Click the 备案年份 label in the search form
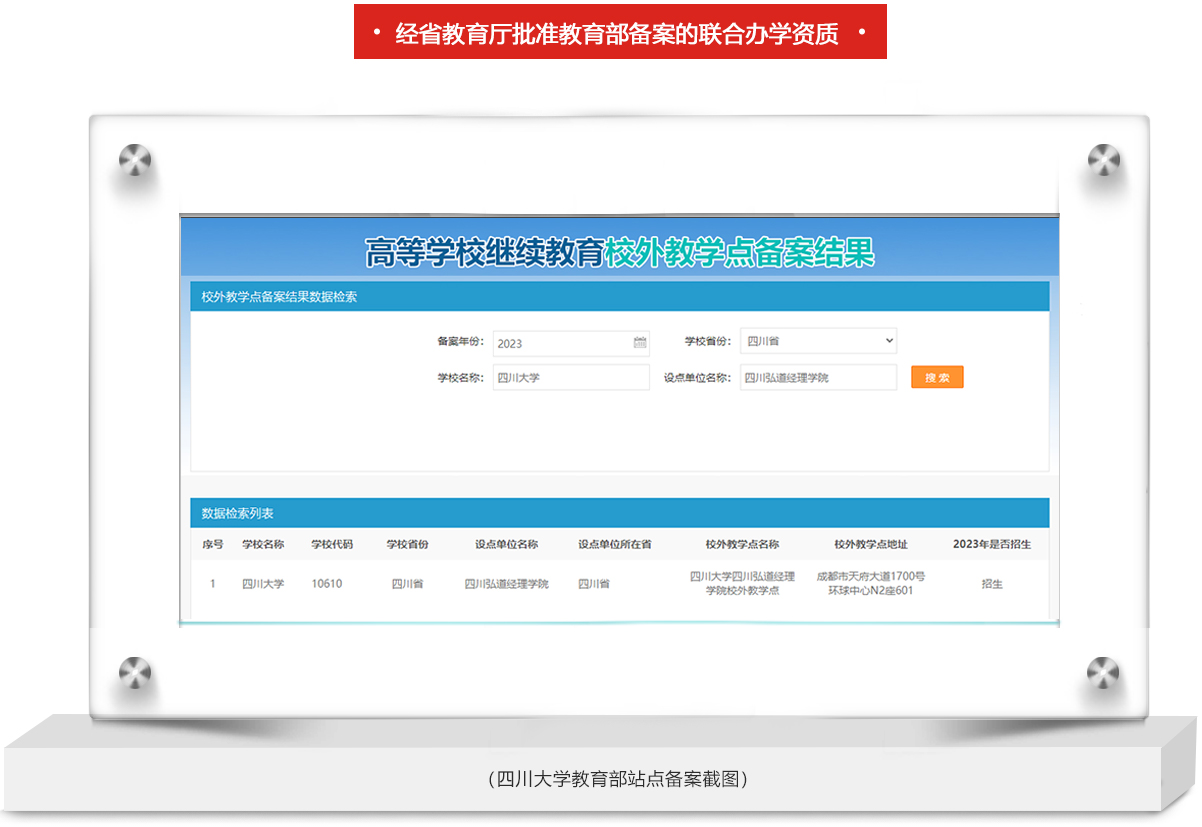Screen dimensions: 1202x827 pos(460,342)
